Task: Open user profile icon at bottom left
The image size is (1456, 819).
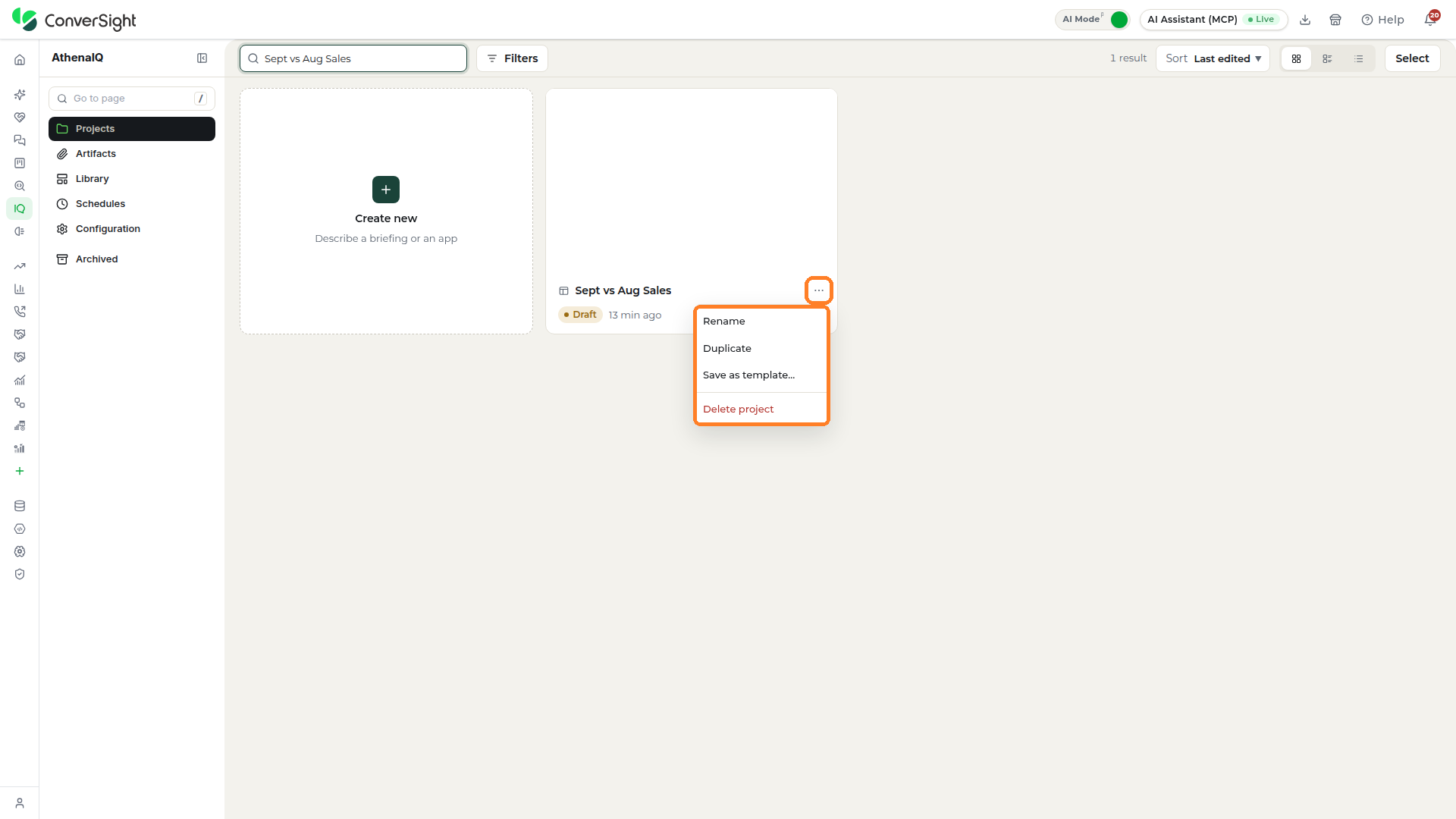Action: coord(20,803)
